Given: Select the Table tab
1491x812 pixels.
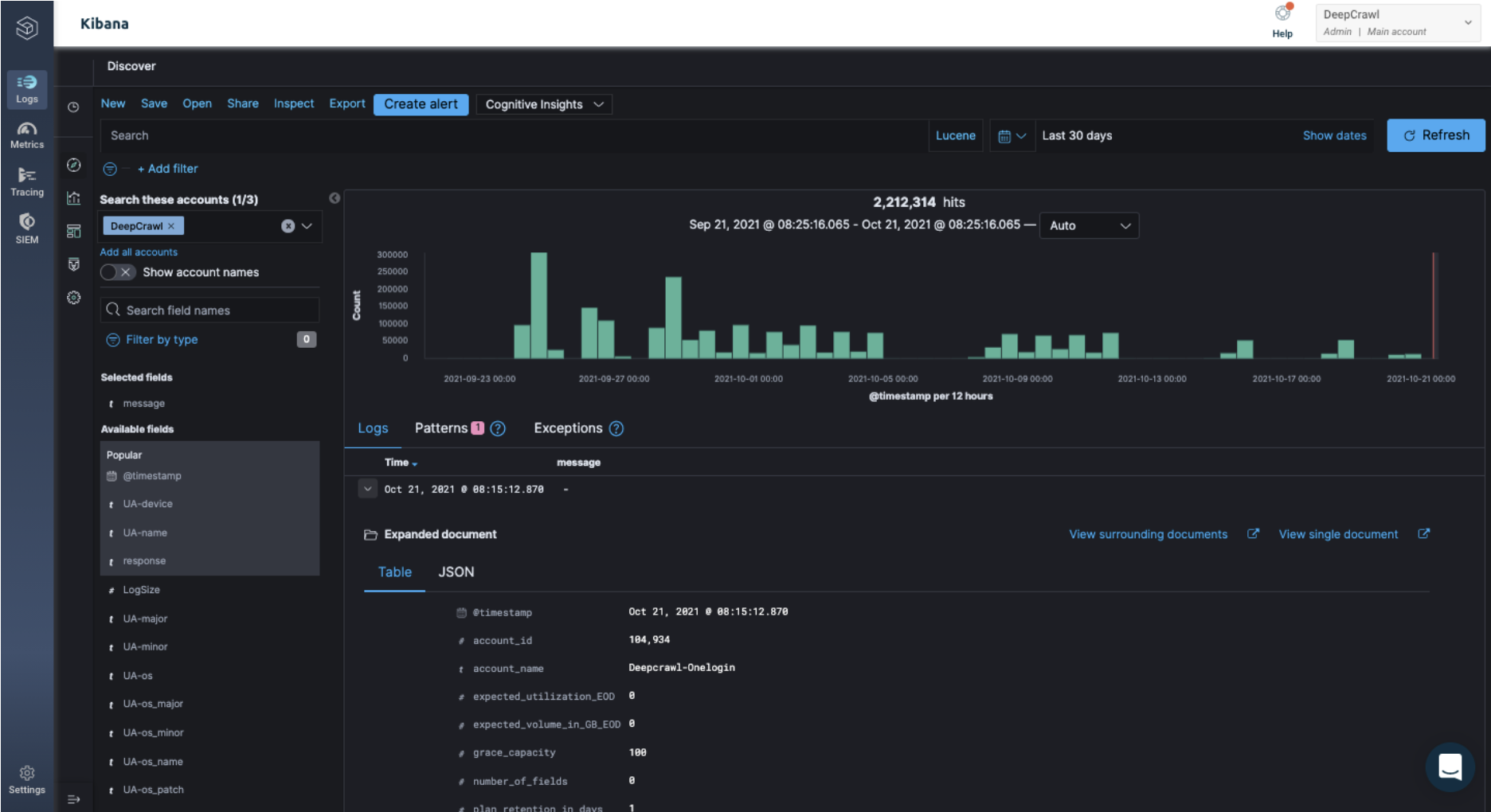Looking at the screenshot, I should tap(394, 572).
